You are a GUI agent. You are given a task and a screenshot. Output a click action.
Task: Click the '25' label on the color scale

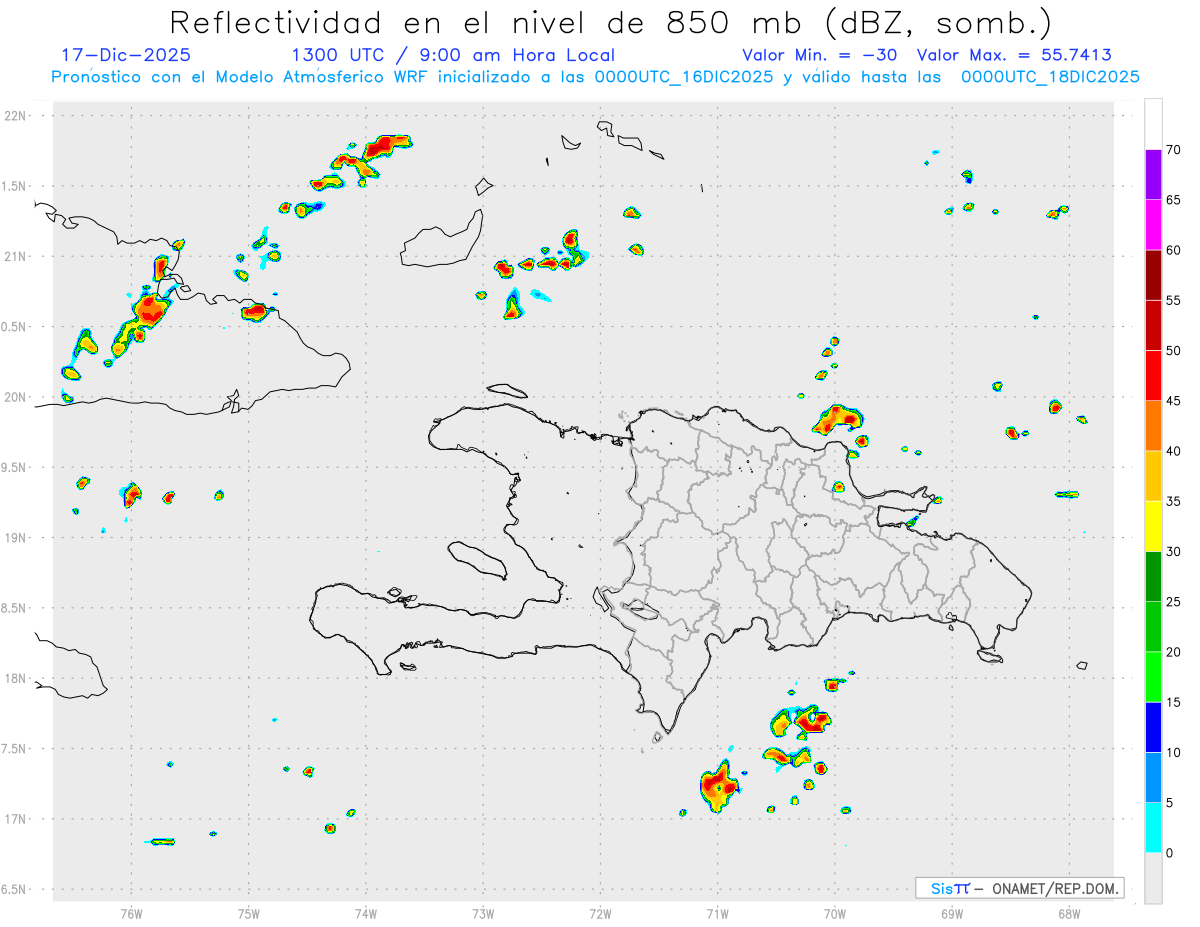[x=1174, y=602]
